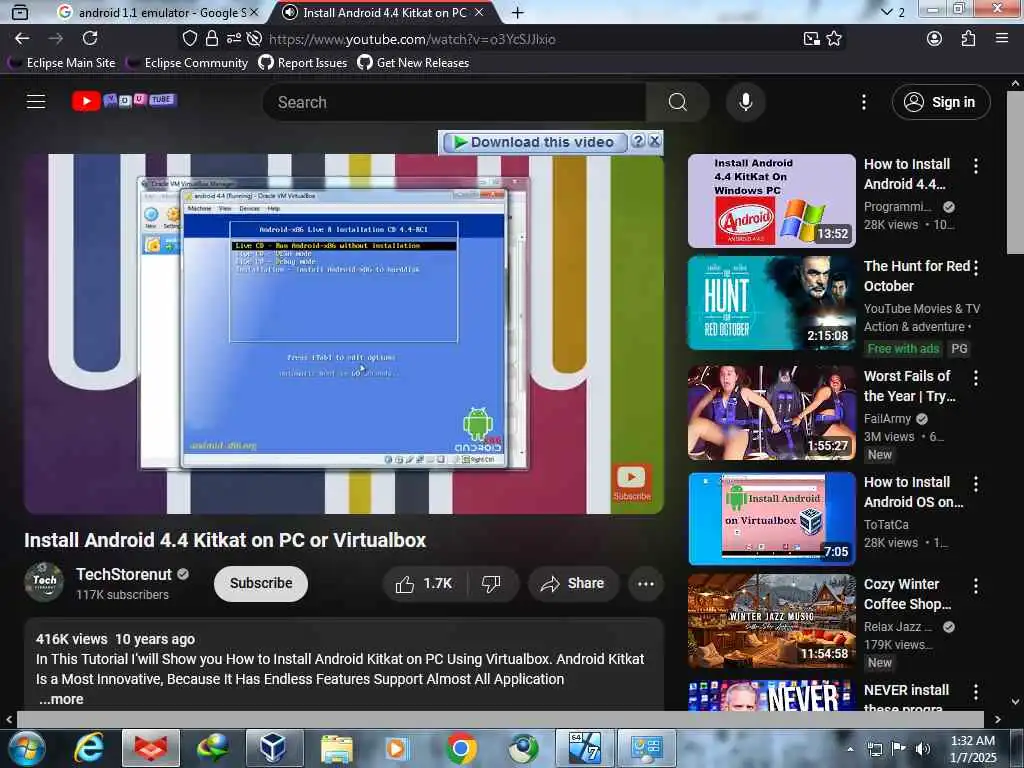
Task: Open Cozy Winter Coffee Shop title link
Action: (907, 594)
